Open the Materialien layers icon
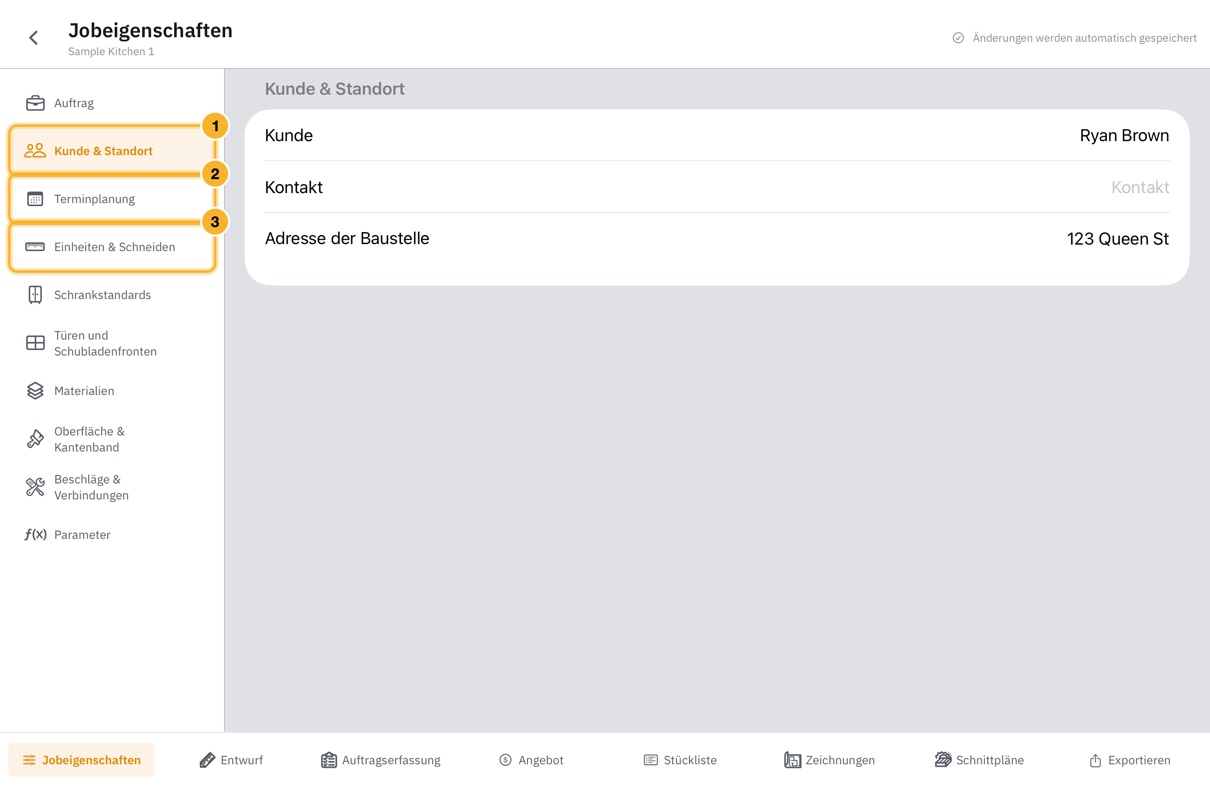The image size is (1210, 808). [35, 391]
